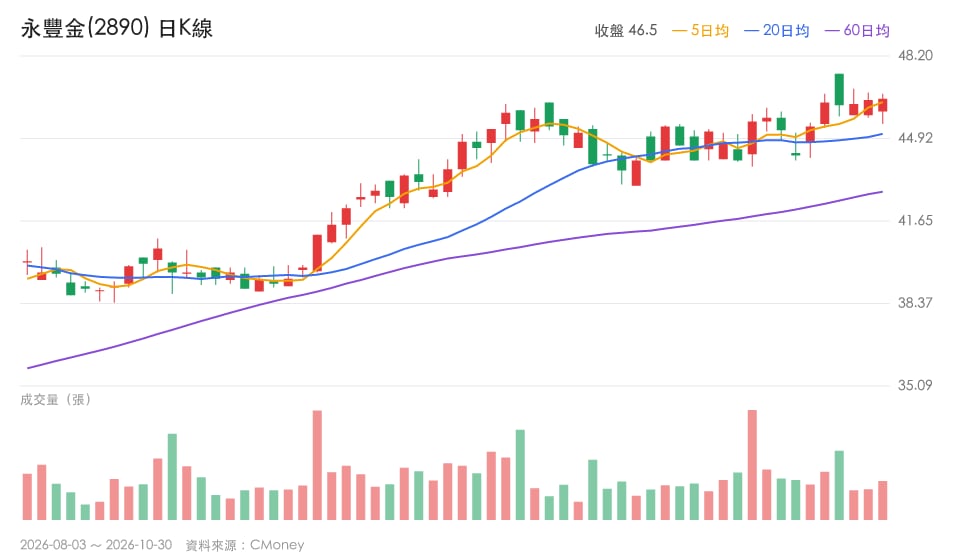Select the last red candlestick on the right
The height and width of the screenshot is (560, 960).
point(883,105)
